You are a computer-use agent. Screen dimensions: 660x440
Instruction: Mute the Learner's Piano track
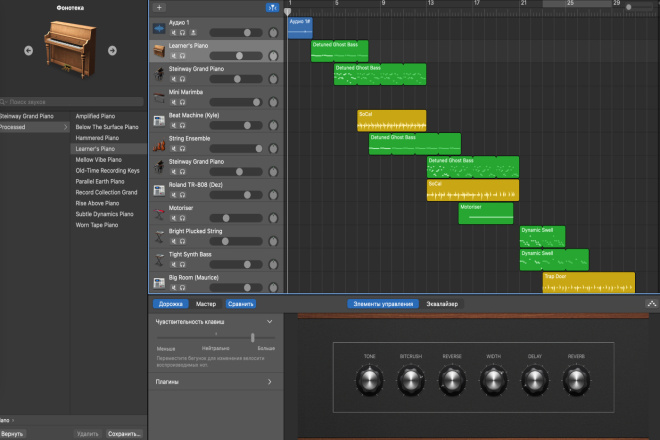[173, 56]
